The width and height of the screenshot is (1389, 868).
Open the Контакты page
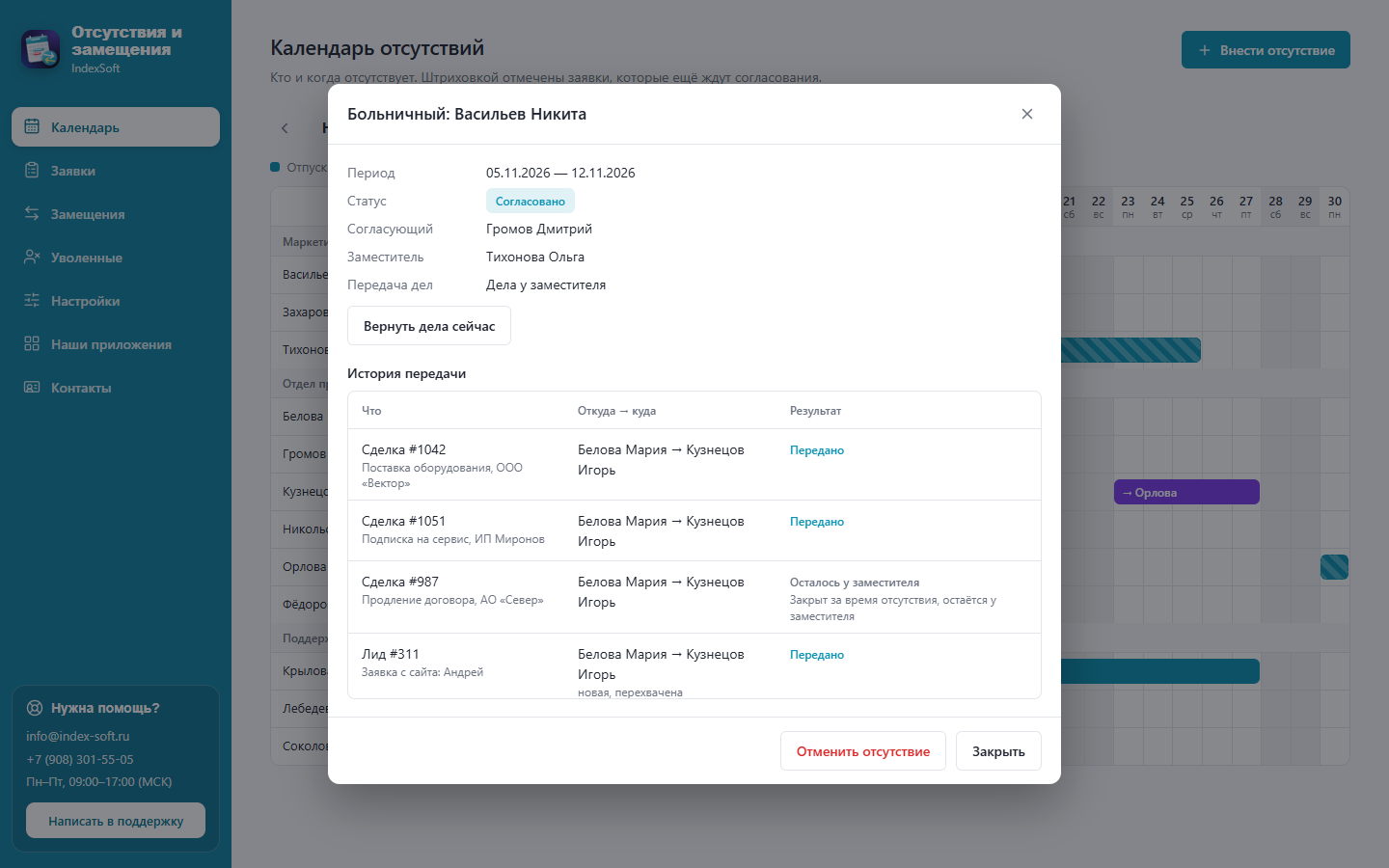coord(116,388)
